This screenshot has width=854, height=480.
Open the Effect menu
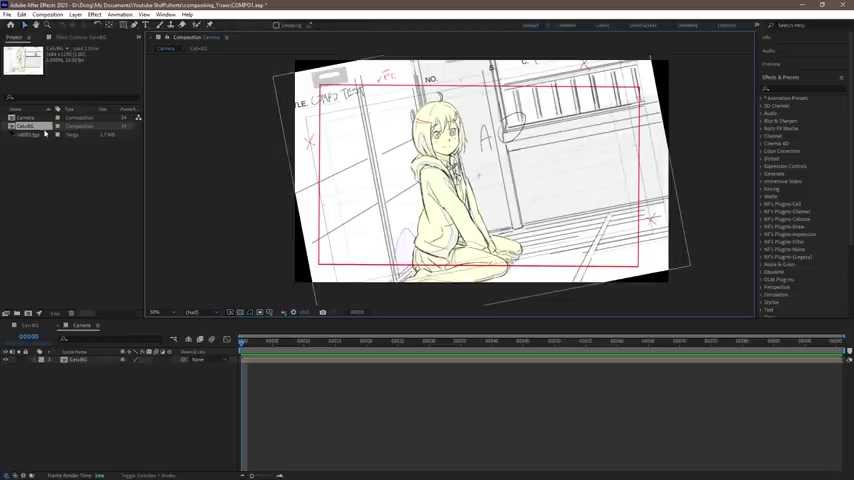tap(94, 15)
